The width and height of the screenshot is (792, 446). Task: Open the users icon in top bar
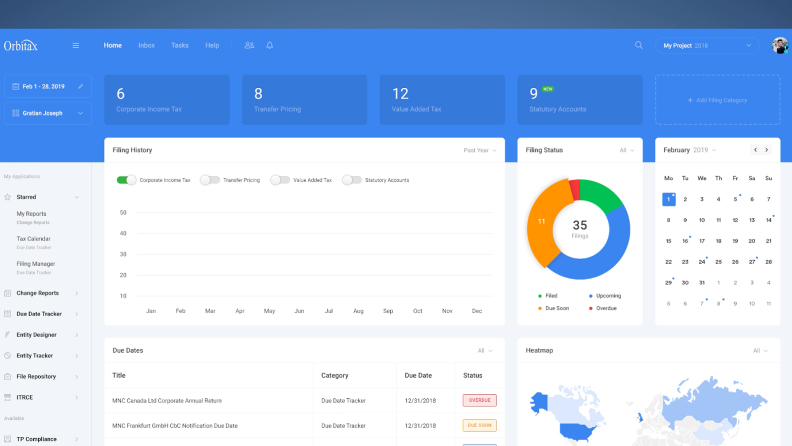(249, 45)
